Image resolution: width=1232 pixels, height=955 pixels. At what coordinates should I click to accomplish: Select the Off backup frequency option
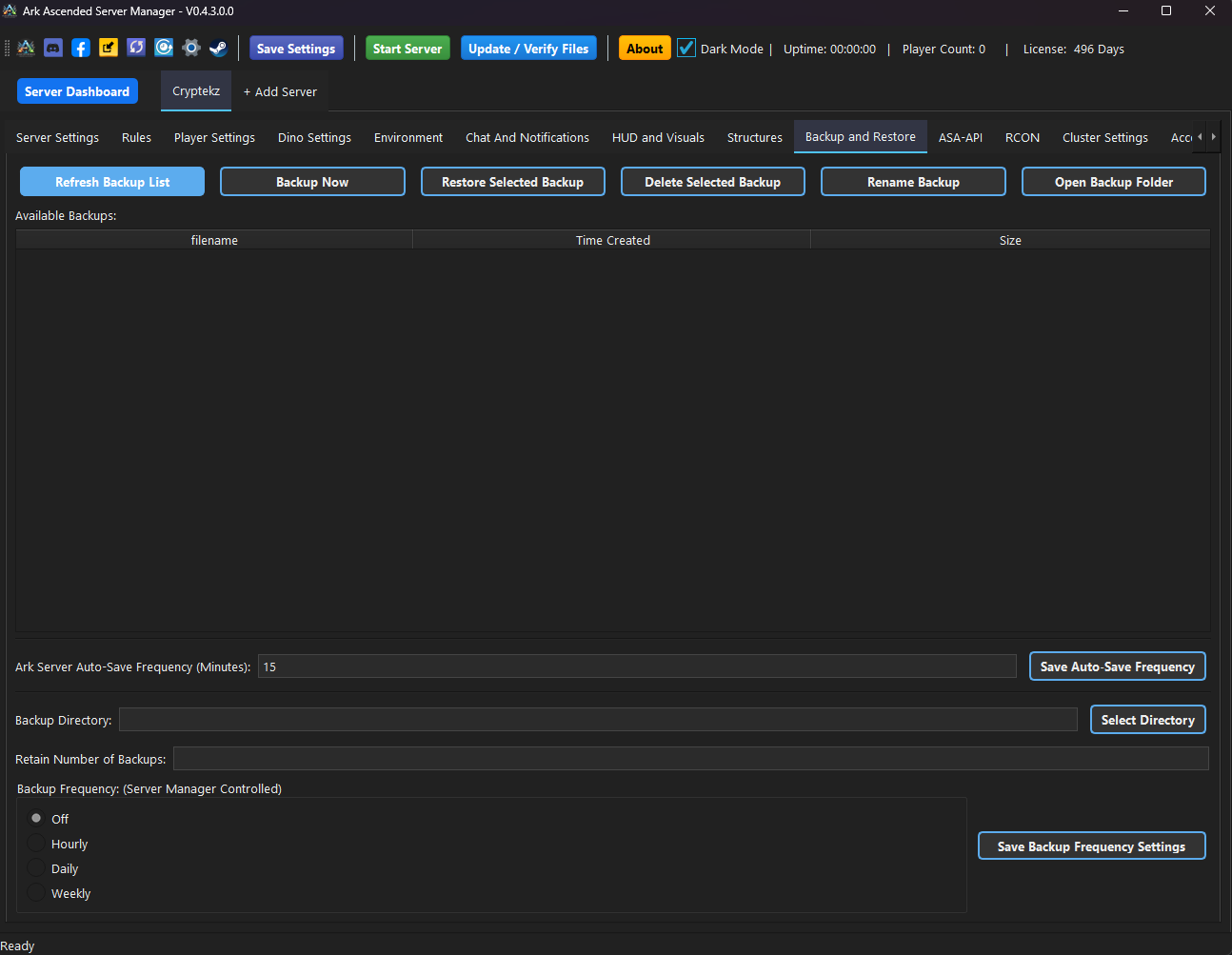(x=36, y=818)
